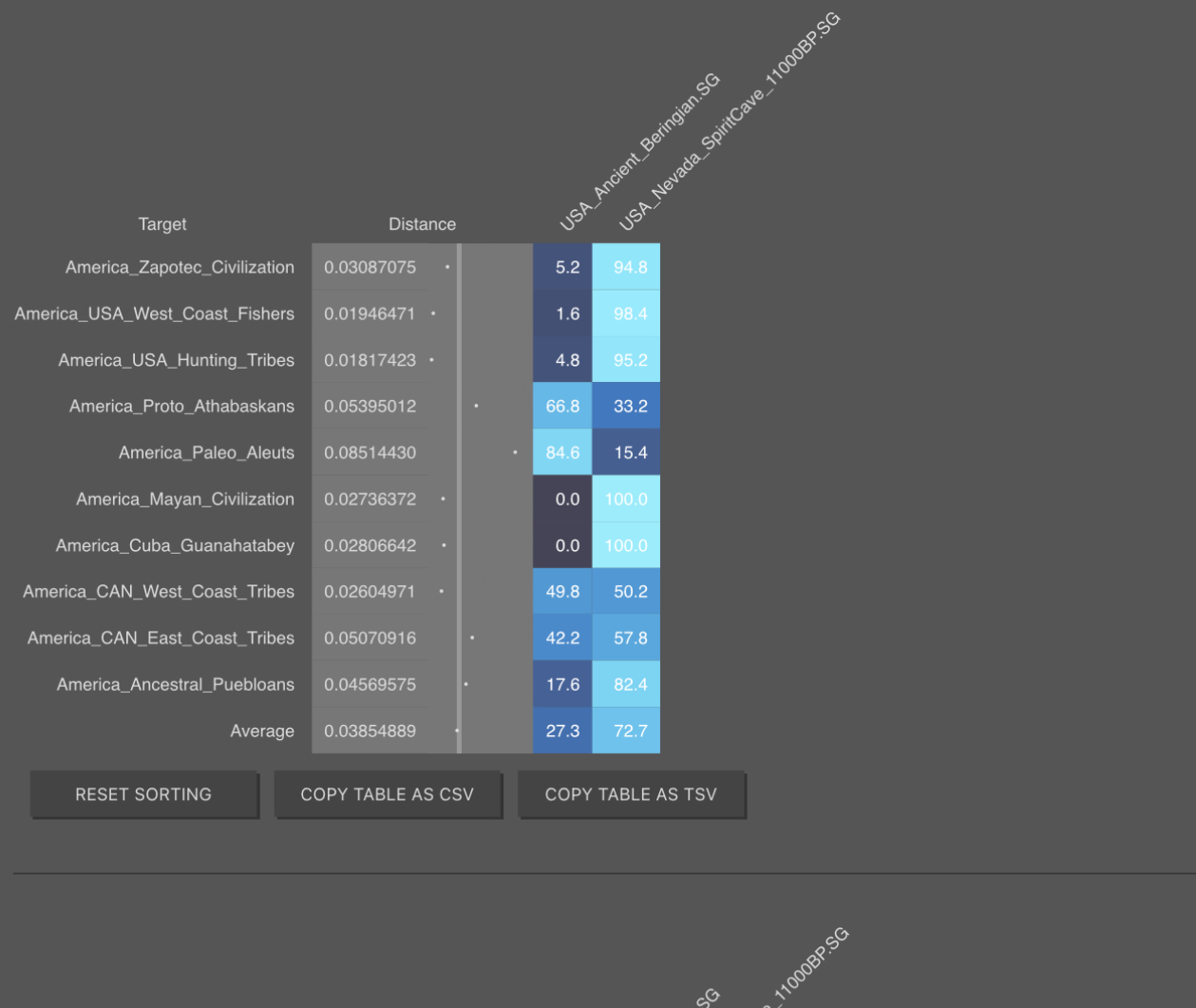This screenshot has width=1196, height=1008.
Task: Select the America_Proto_Athabaskans row label
Action: 181,406
